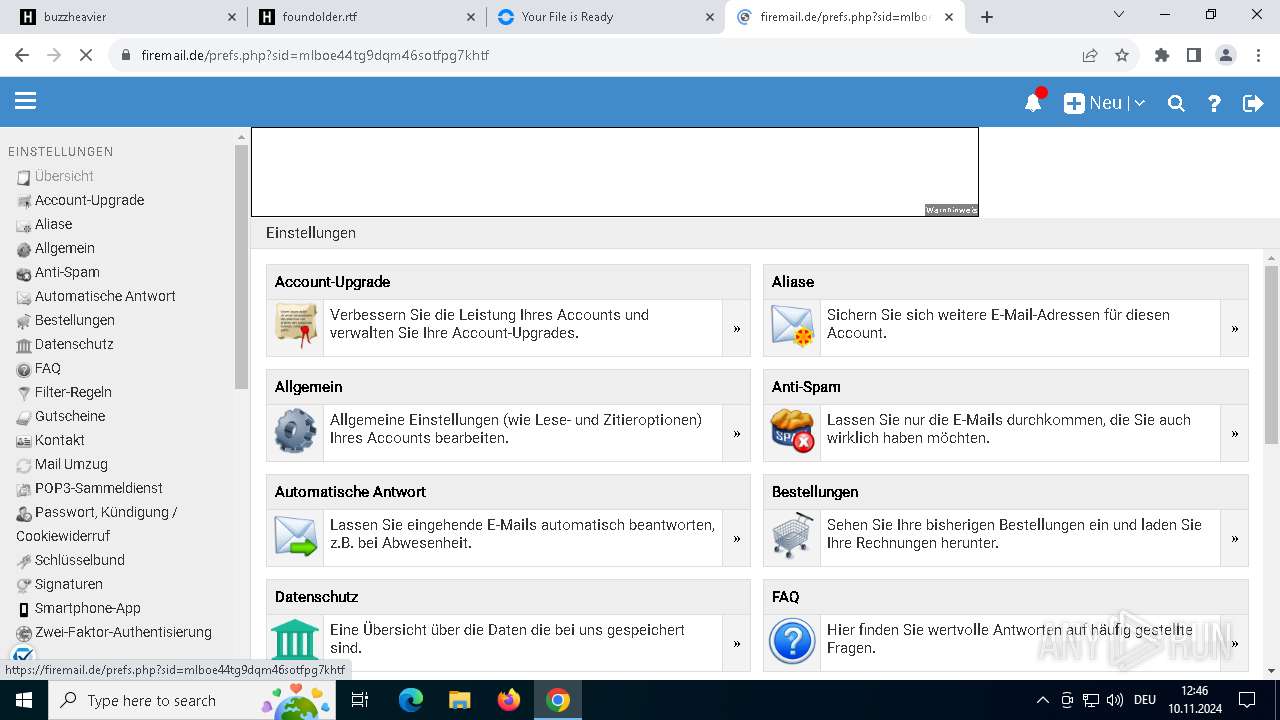
Task: Switch to the buzzheavier tab
Action: (126, 17)
